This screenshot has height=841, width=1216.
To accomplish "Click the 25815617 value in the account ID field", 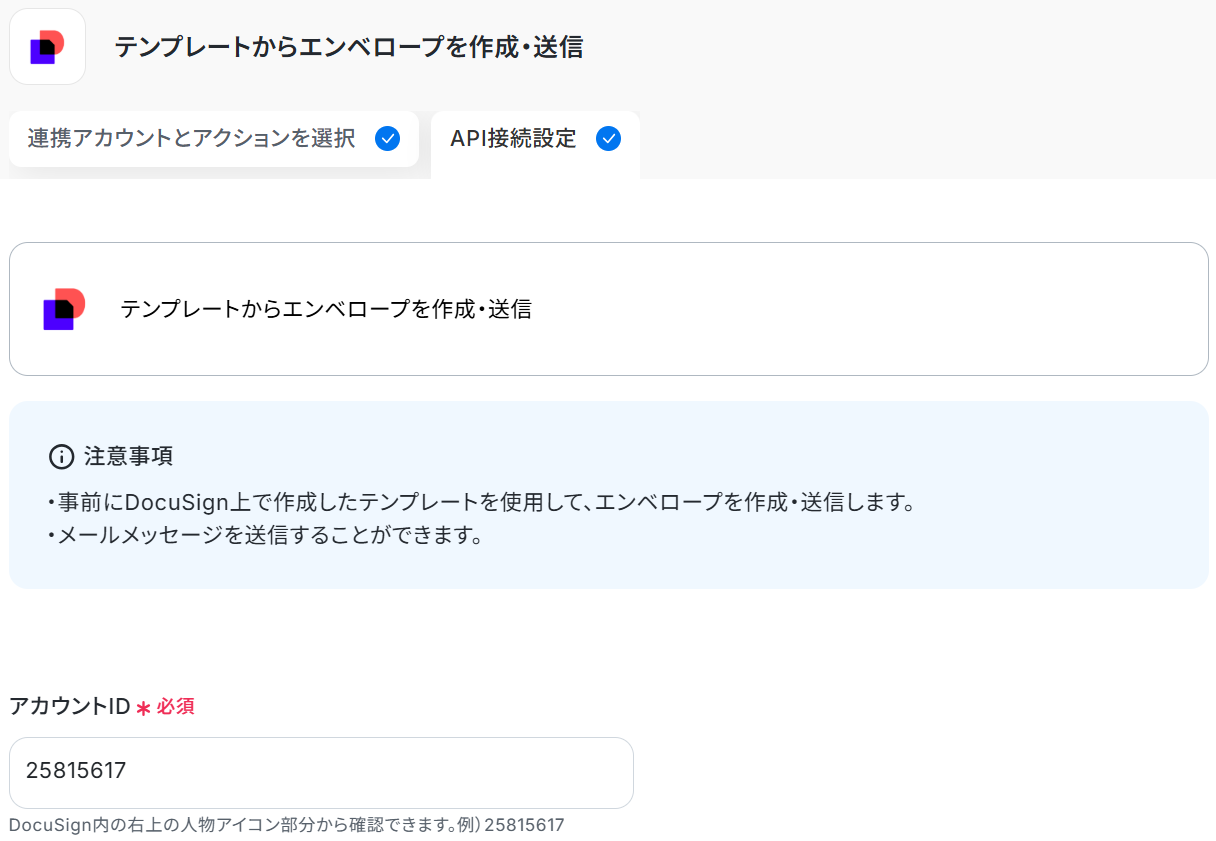I will pyautogui.click(x=76, y=771).
